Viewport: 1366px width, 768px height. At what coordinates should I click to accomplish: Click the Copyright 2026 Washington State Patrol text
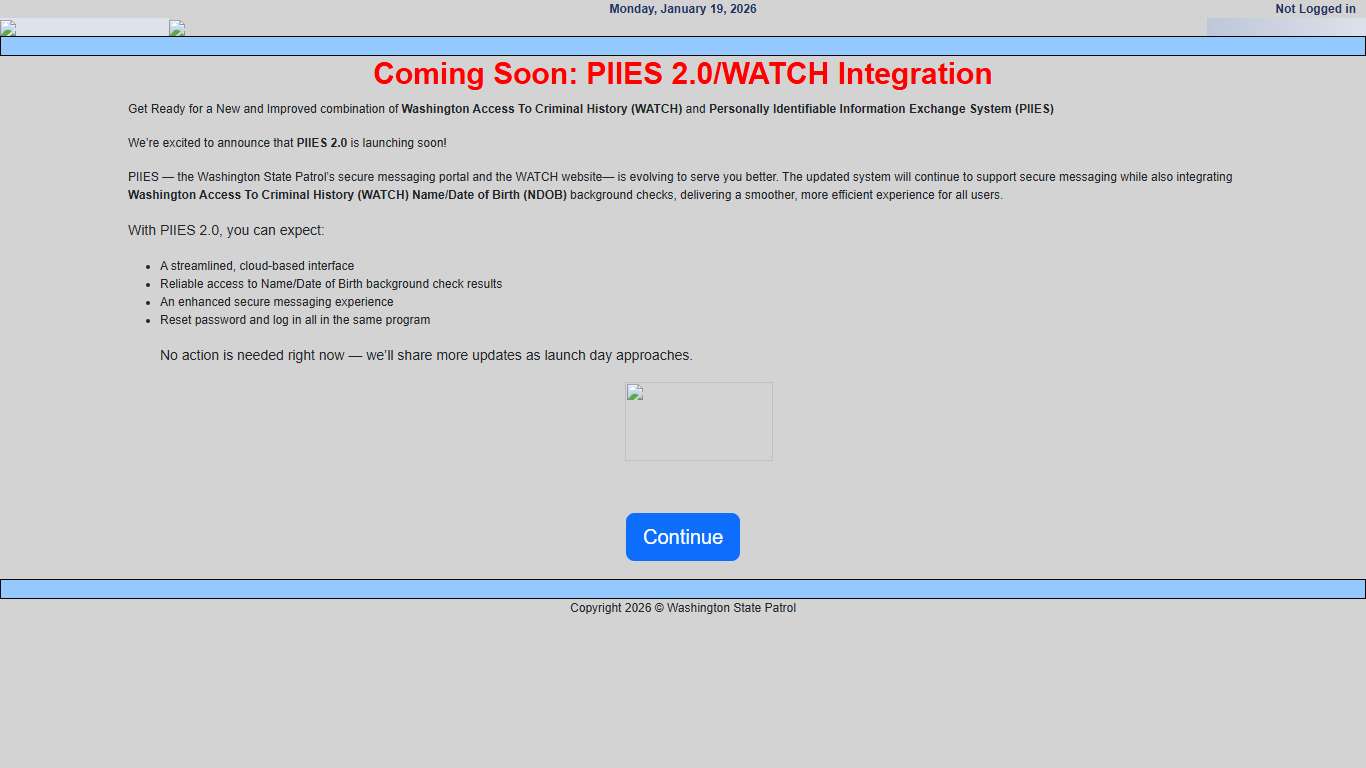click(682, 608)
